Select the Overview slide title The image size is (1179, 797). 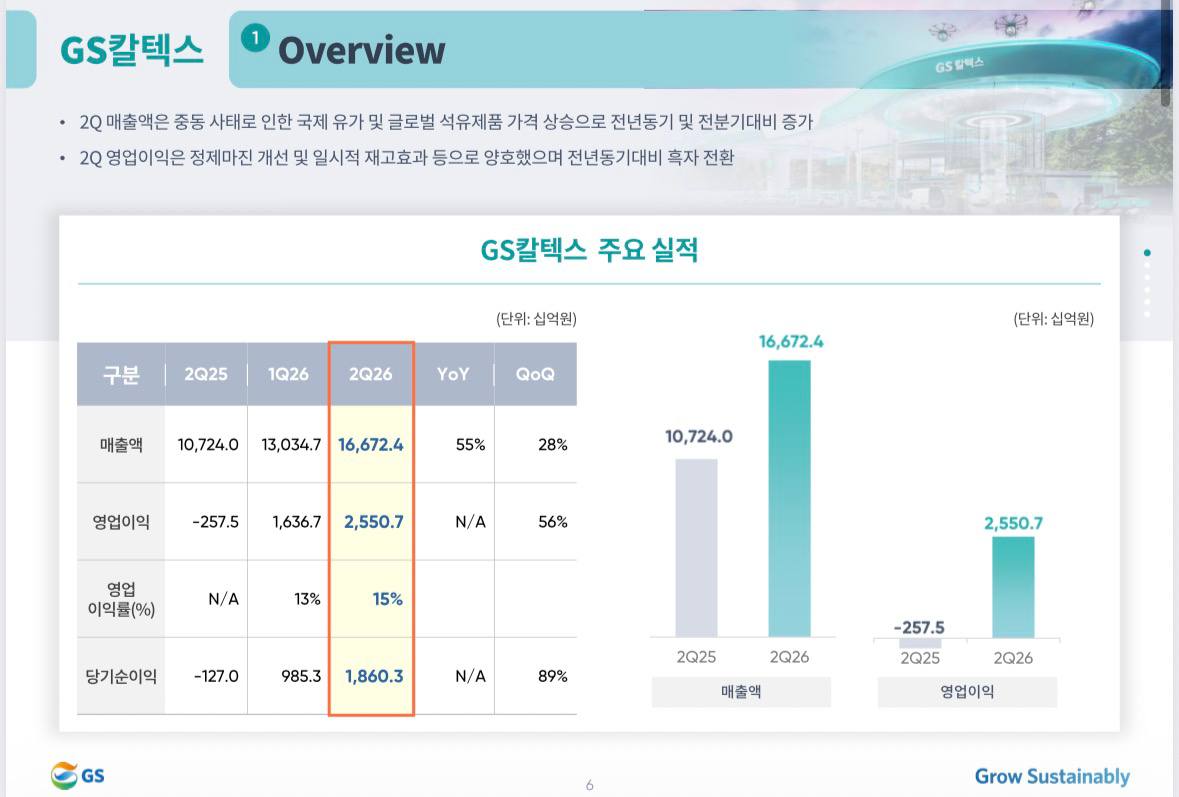pyautogui.click(x=362, y=51)
